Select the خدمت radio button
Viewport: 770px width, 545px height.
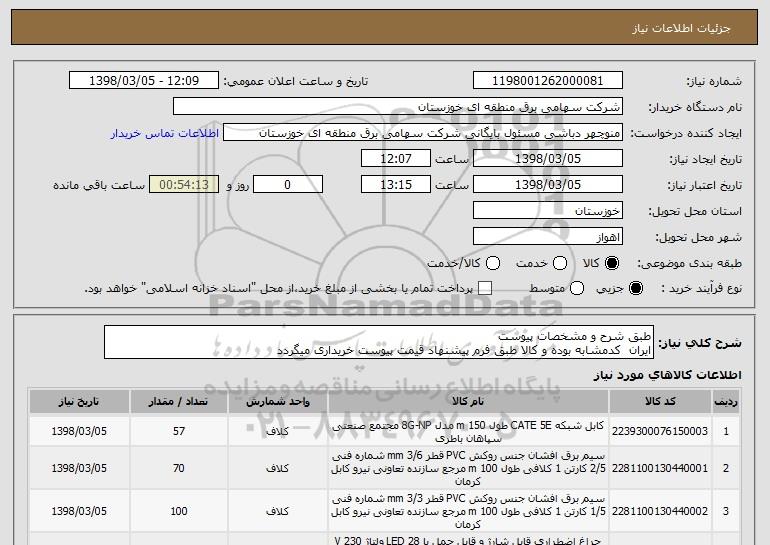click(560, 263)
